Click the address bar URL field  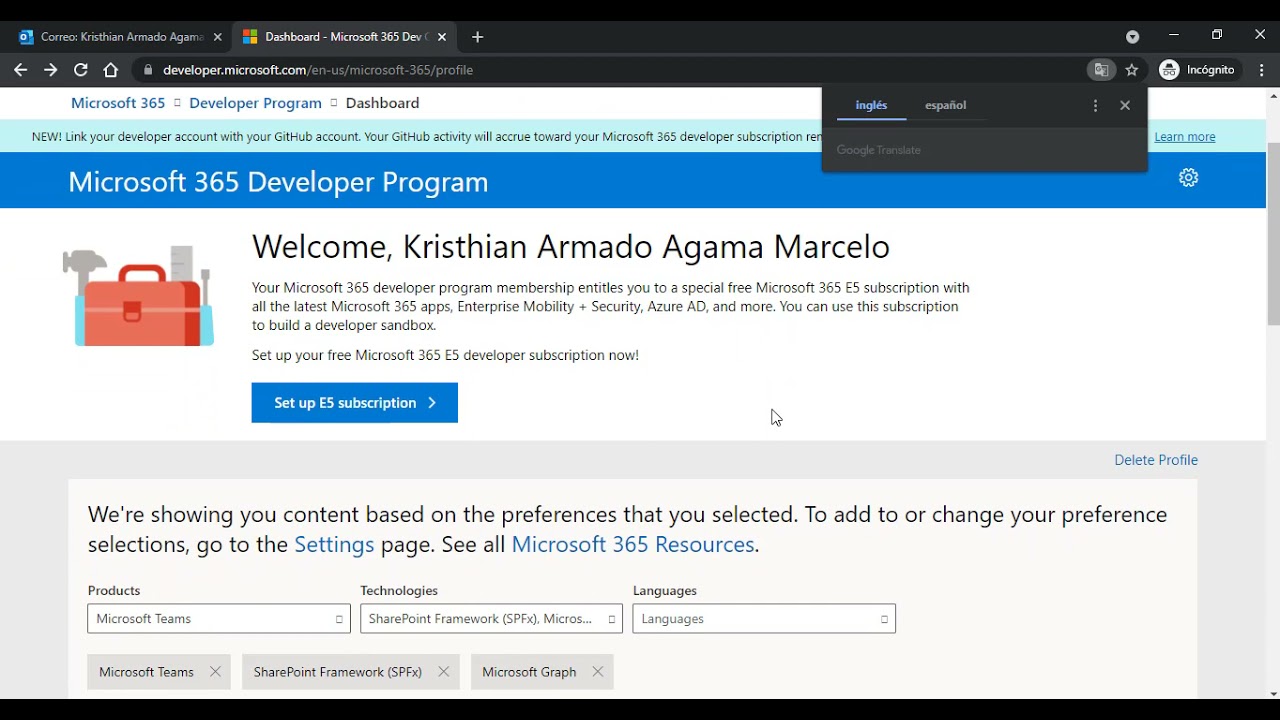click(610, 70)
